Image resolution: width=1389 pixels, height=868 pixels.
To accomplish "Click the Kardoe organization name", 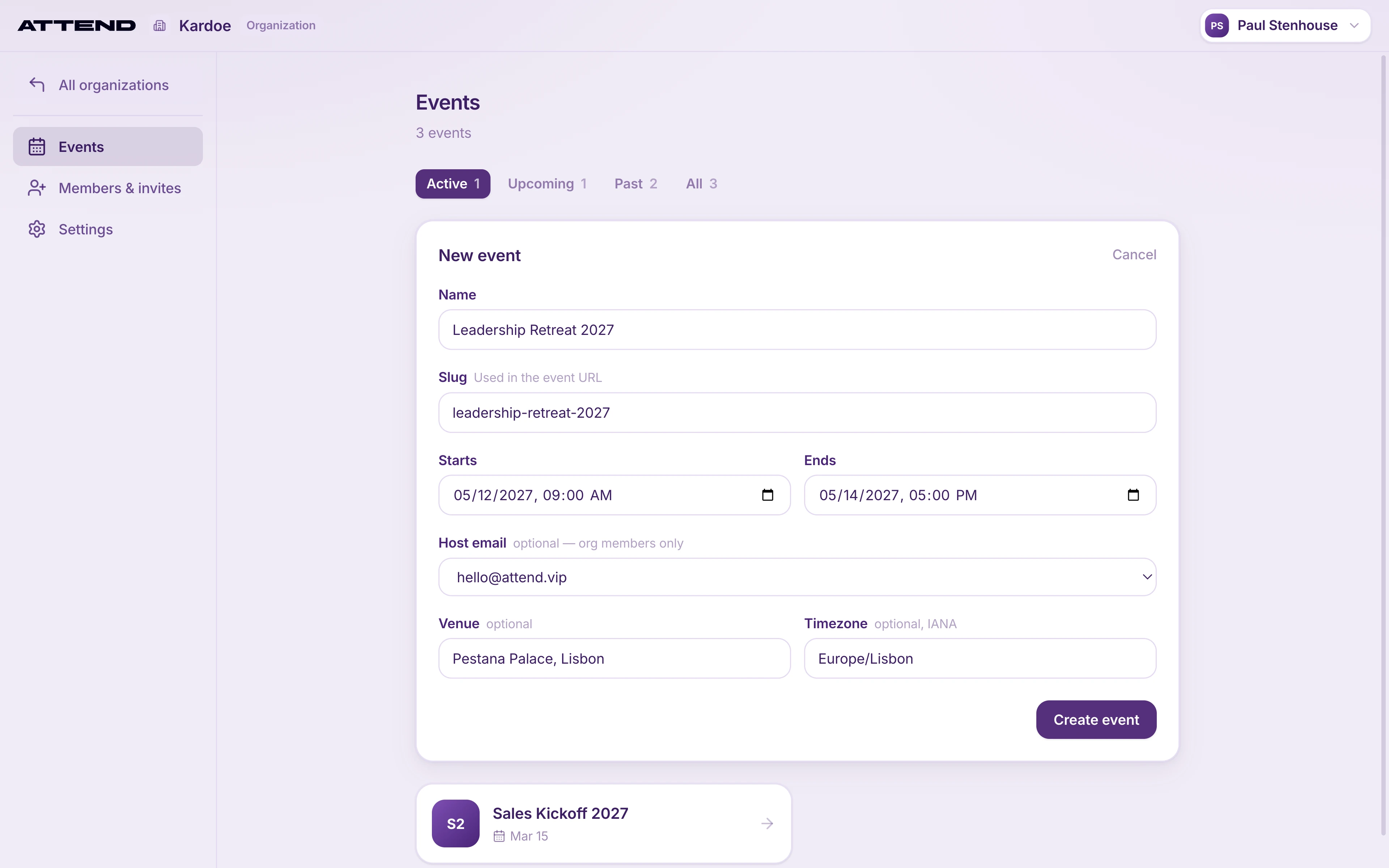I will (x=205, y=25).
